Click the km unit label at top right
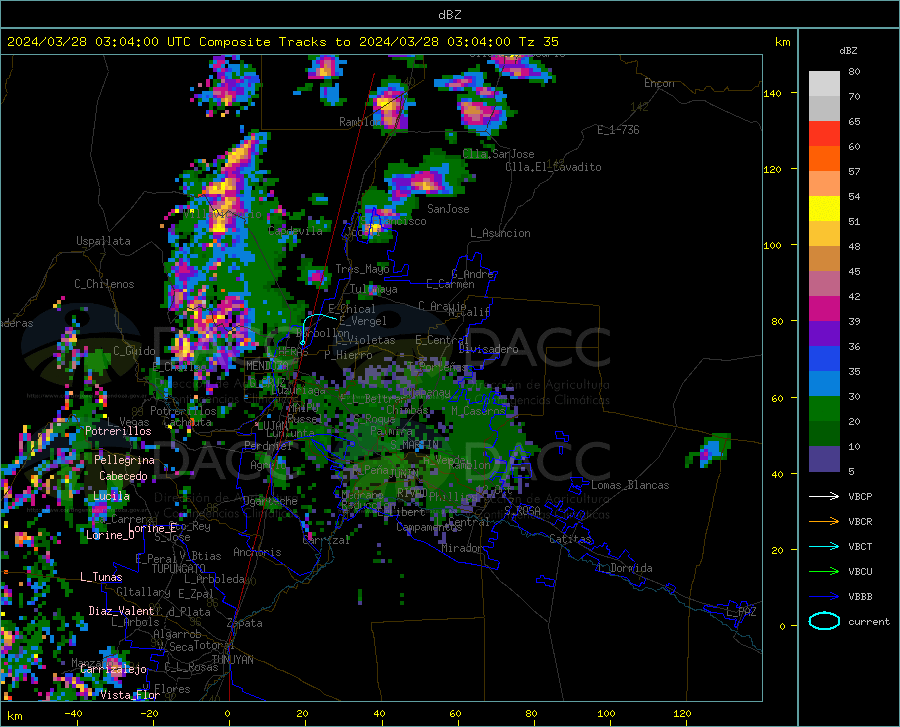This screenshot has width=900, height=727. pos(782,42)
